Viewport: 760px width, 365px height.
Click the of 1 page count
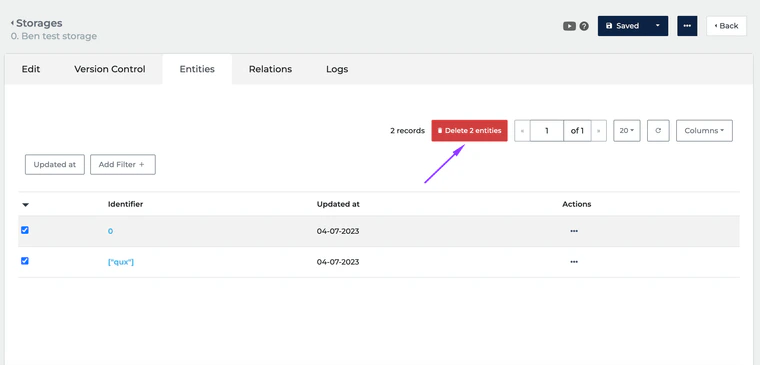coord(577,131)
